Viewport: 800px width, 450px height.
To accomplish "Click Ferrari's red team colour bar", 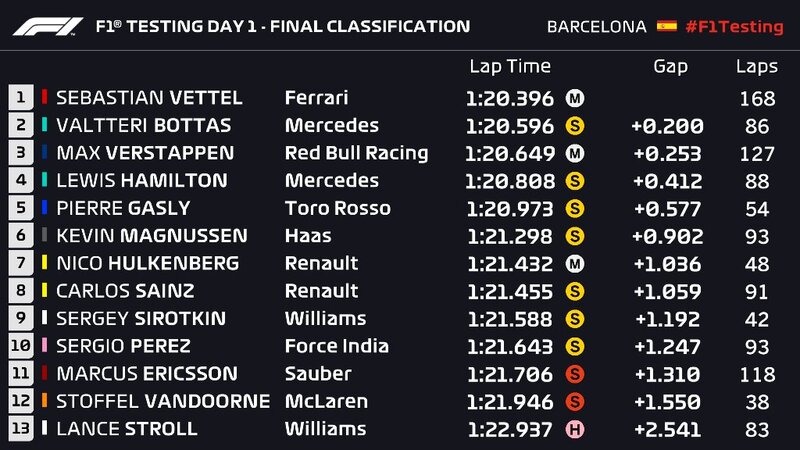I will pyautogui.click(x=44, y=98).
